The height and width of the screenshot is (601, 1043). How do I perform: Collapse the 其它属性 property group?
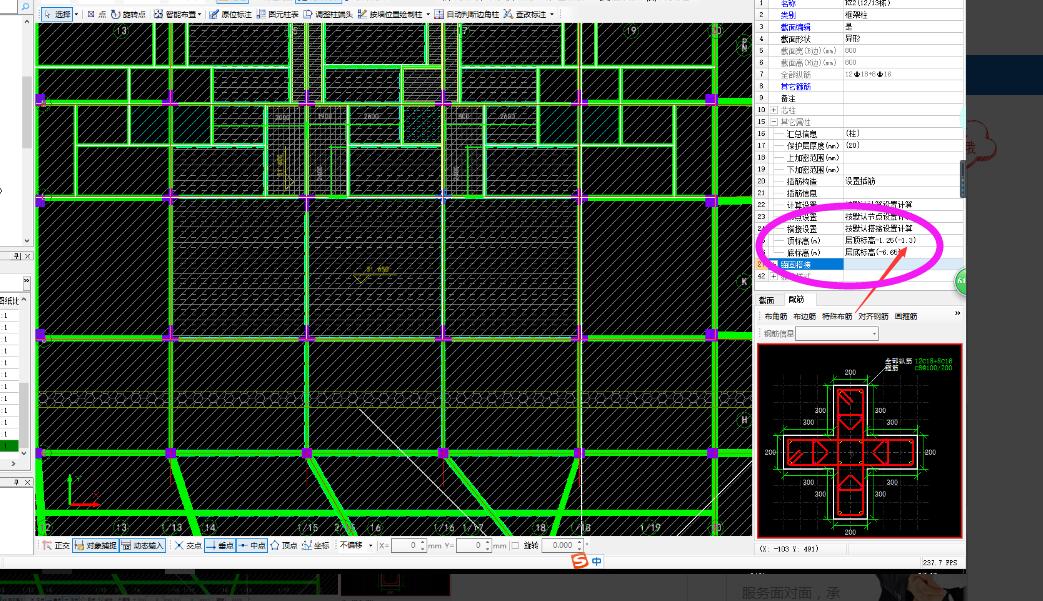tap(774, 122)
